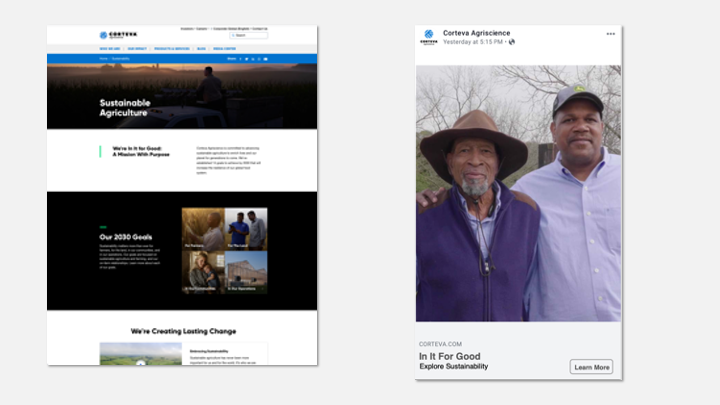Image resolution: width=720 pixels, height=405 pixels.
Task: Play the video on the landscape thumbnail
Action: (x=141, y=363)
